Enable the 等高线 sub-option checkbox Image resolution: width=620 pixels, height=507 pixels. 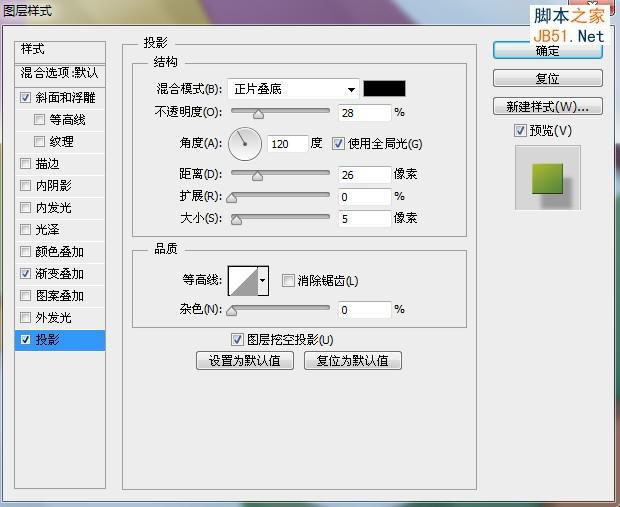point(39,119)
